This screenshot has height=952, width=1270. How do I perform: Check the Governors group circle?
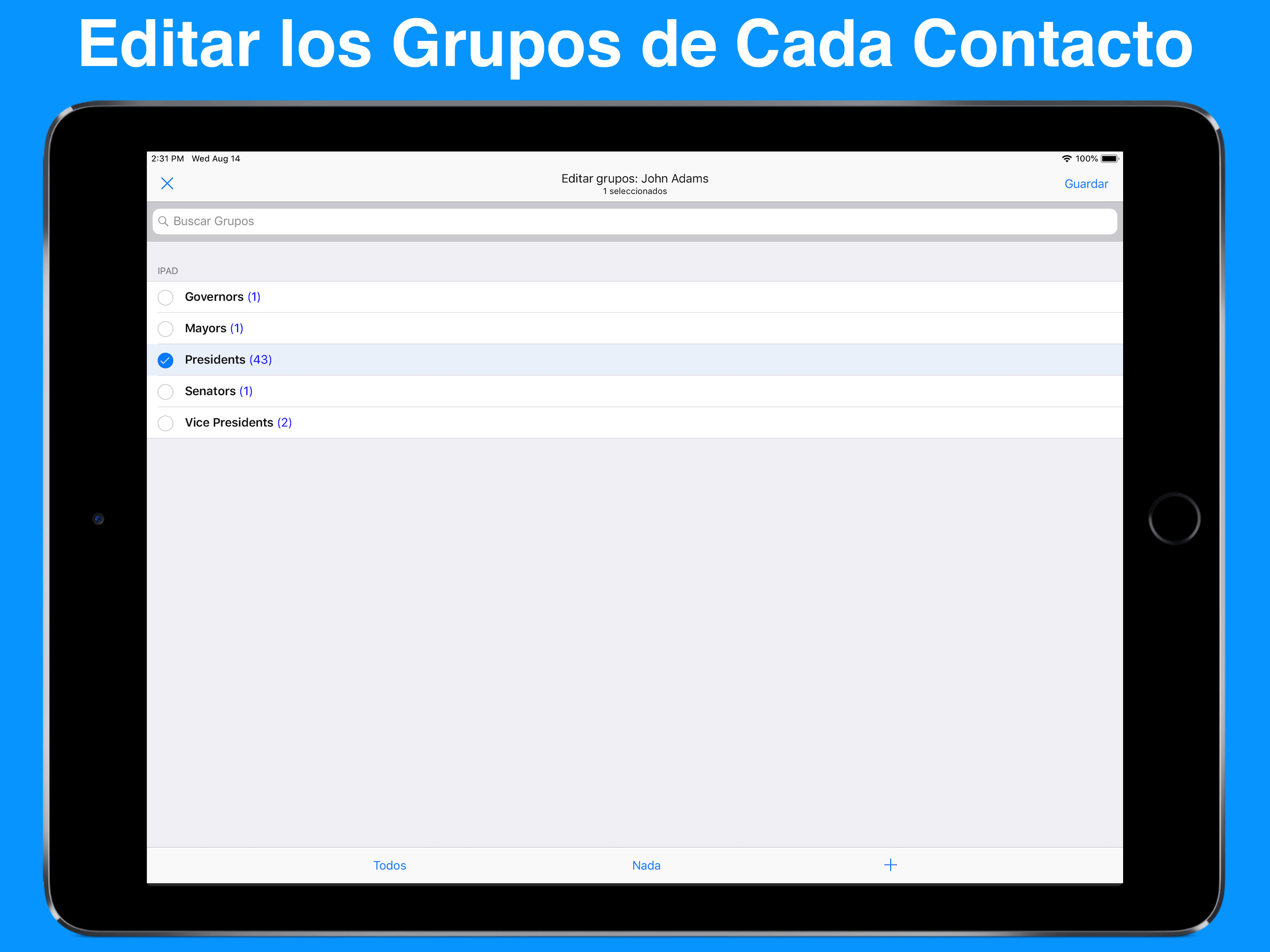pyautogui.click(x=165, y=297)
